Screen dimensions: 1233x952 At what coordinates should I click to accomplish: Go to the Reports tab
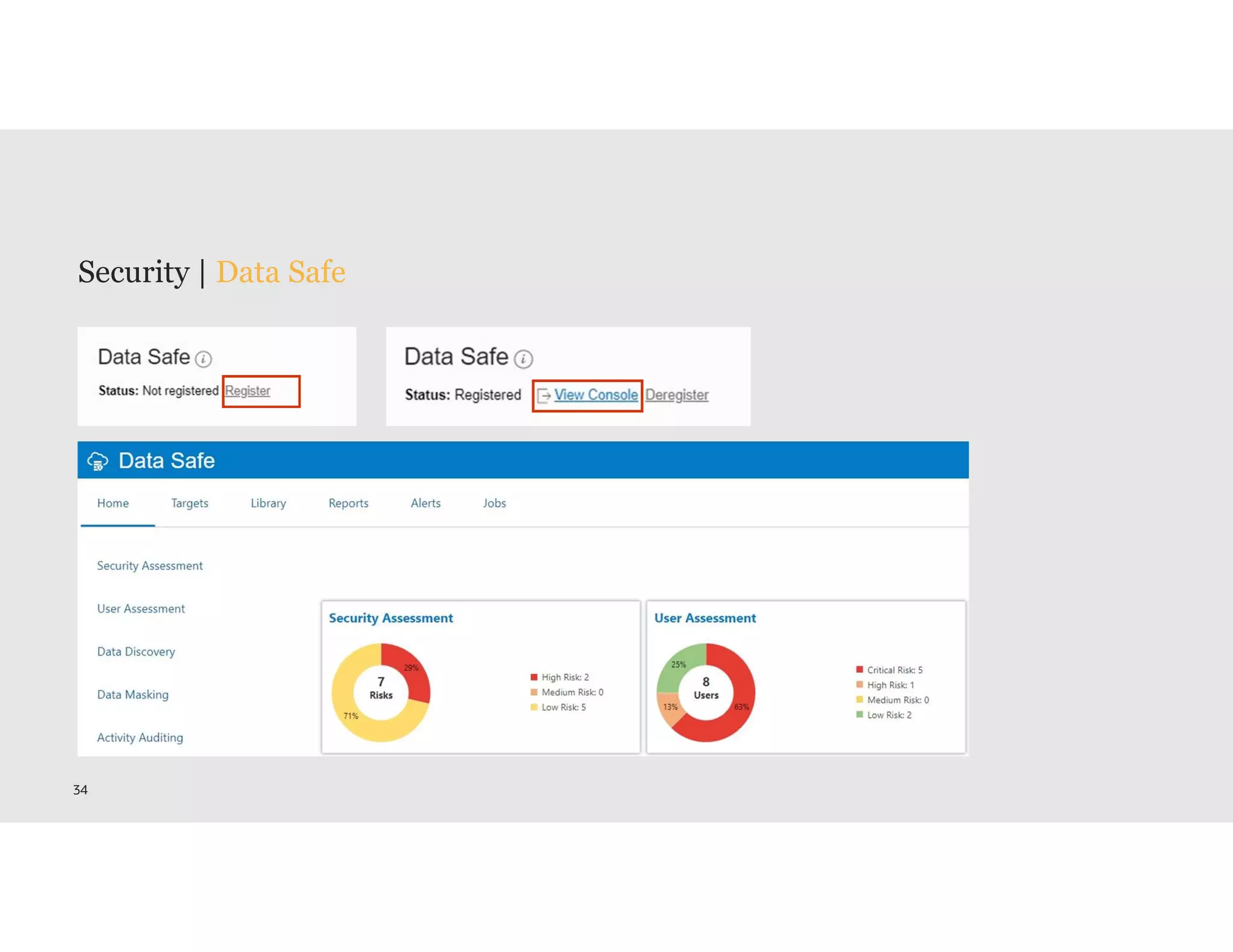348,503
